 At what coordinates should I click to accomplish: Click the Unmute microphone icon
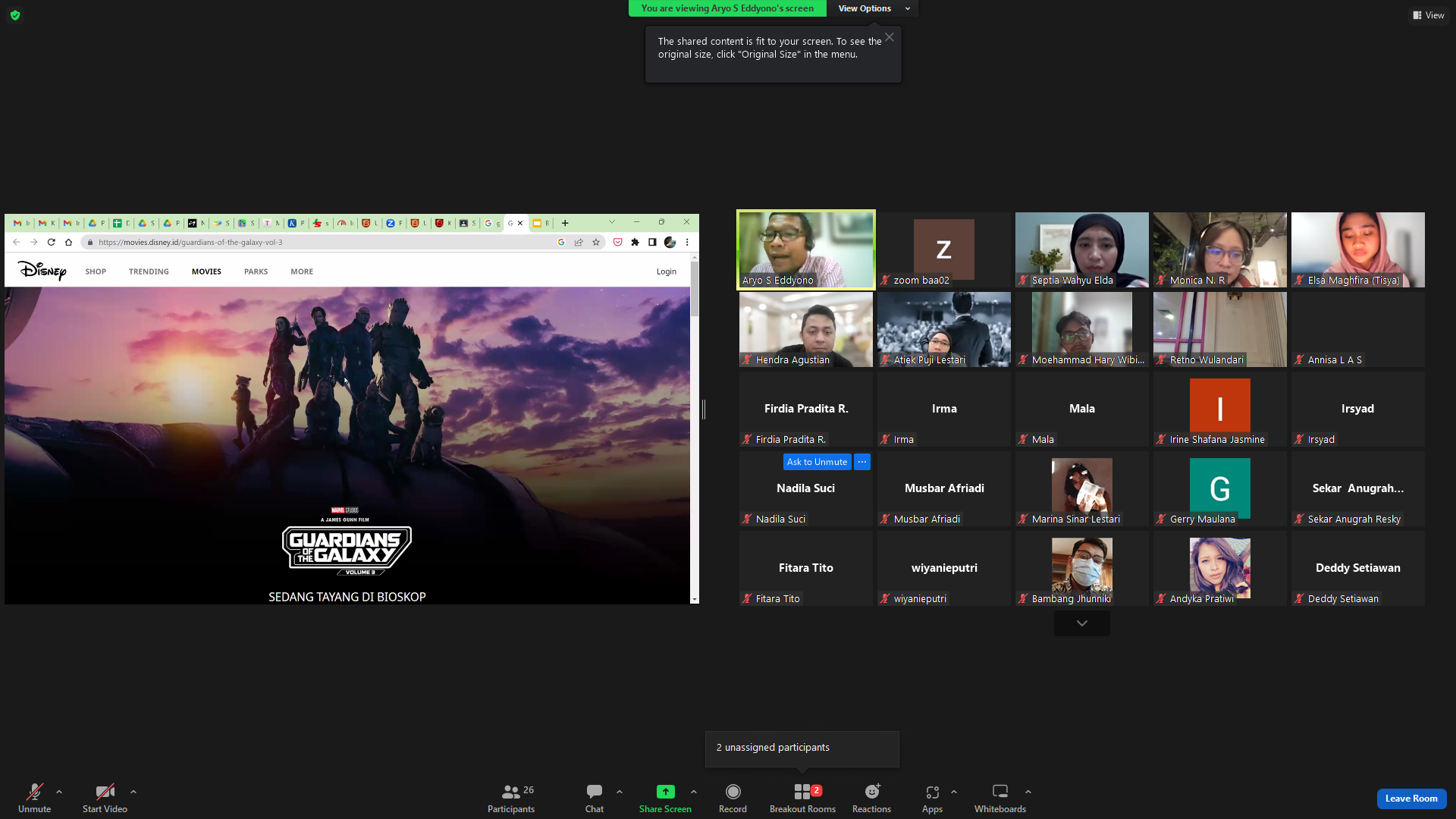coord(34,792)
